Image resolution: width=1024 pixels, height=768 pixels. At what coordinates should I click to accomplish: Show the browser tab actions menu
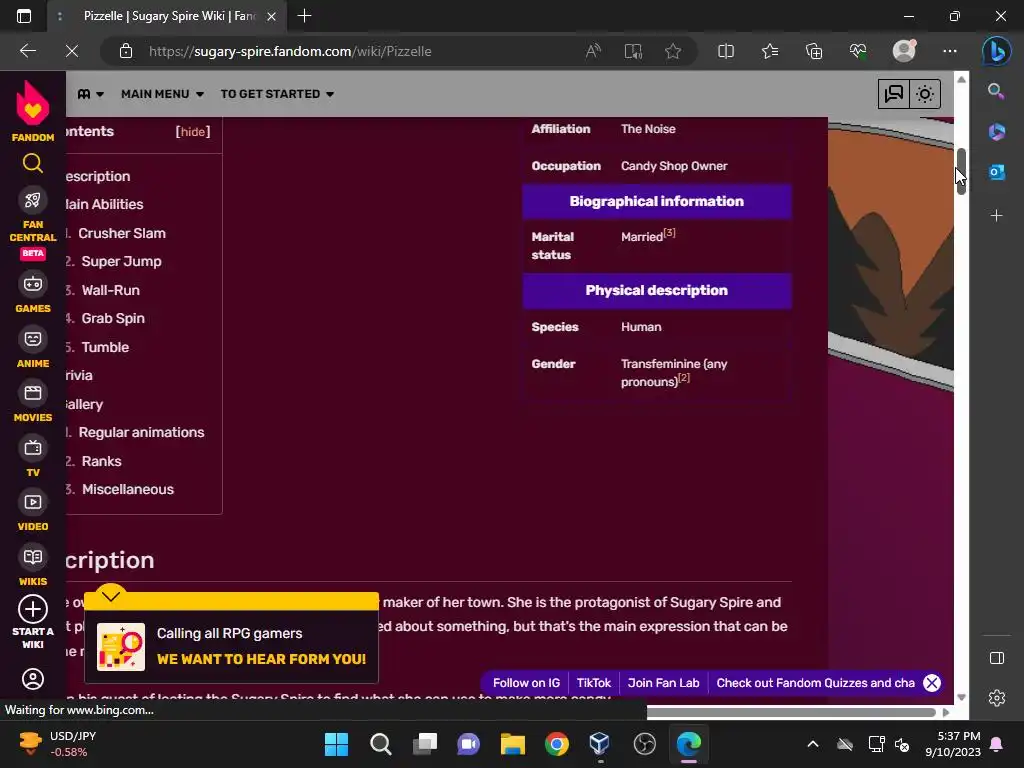[x=24, y=16]
